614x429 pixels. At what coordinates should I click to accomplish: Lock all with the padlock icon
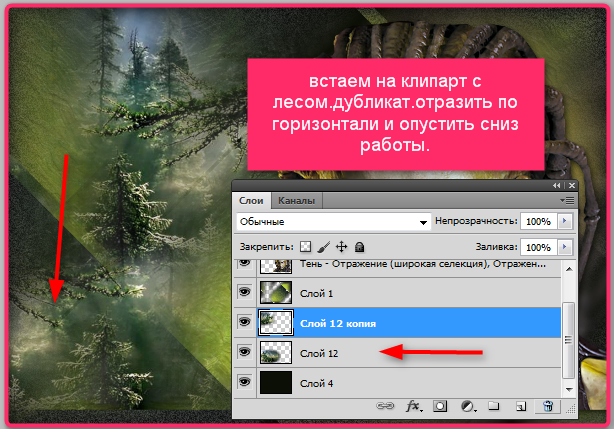coord(359,247)
